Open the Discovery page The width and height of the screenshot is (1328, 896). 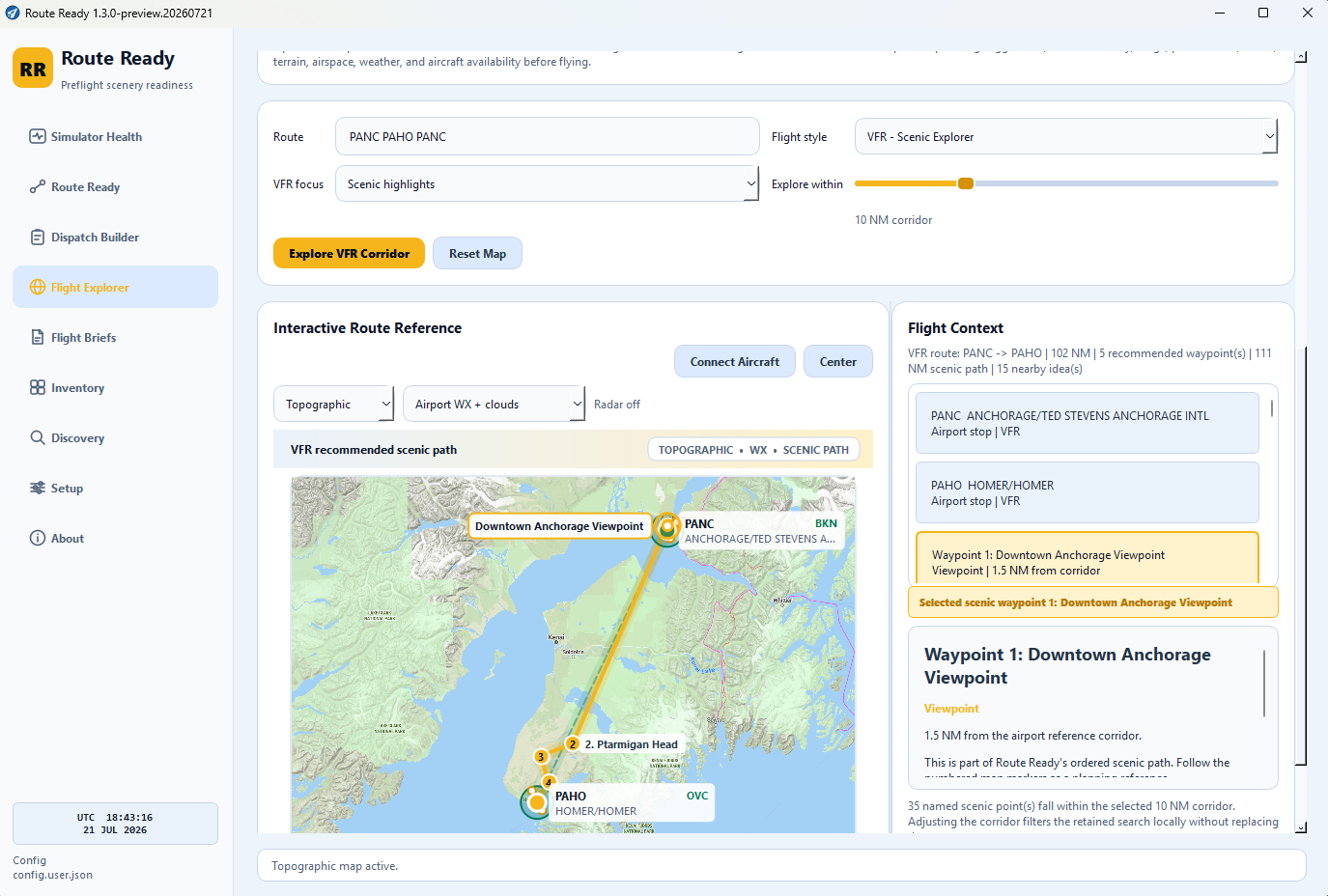[x=115, y=437]
